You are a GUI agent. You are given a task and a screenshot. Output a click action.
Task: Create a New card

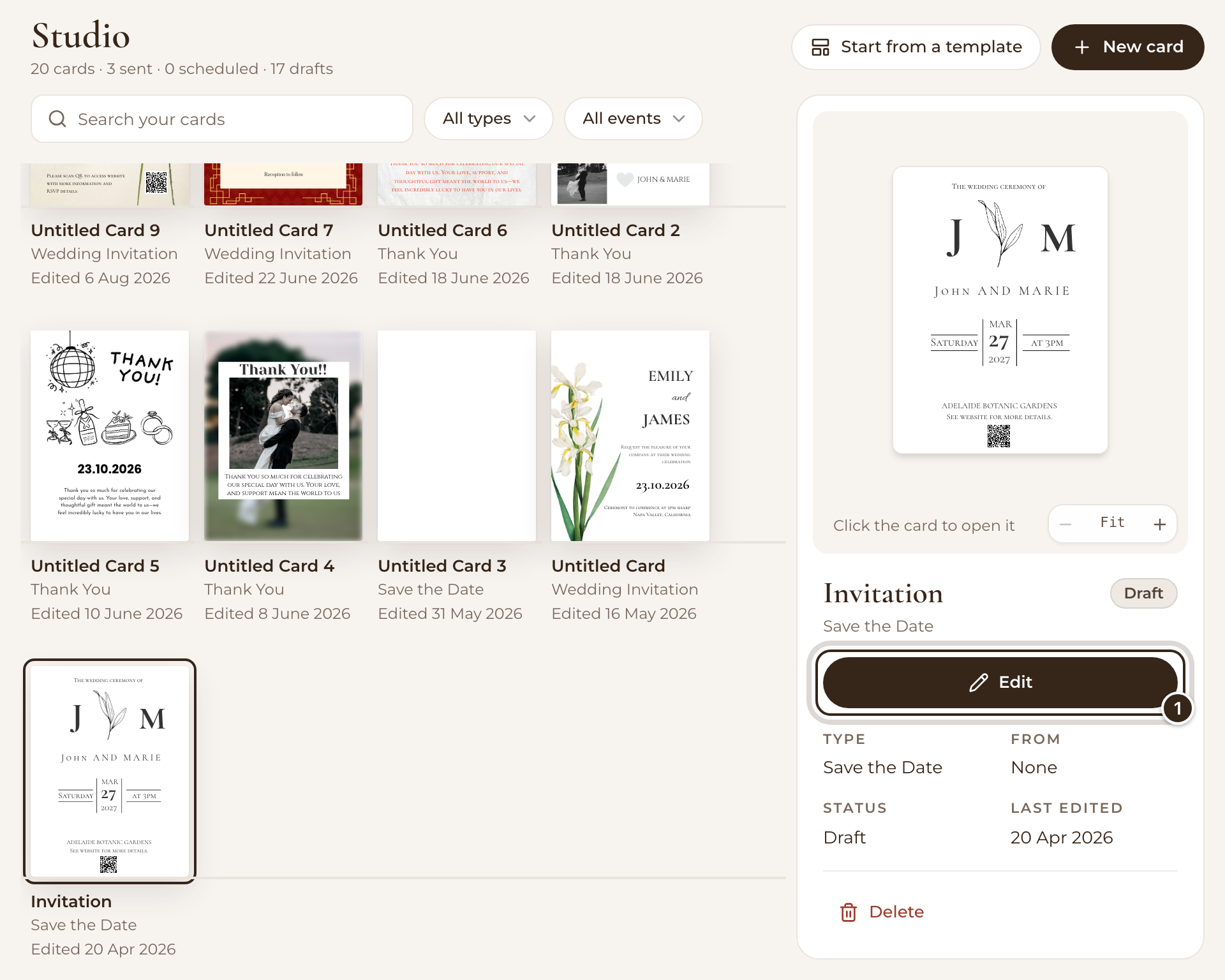(x=1128, y=47)
